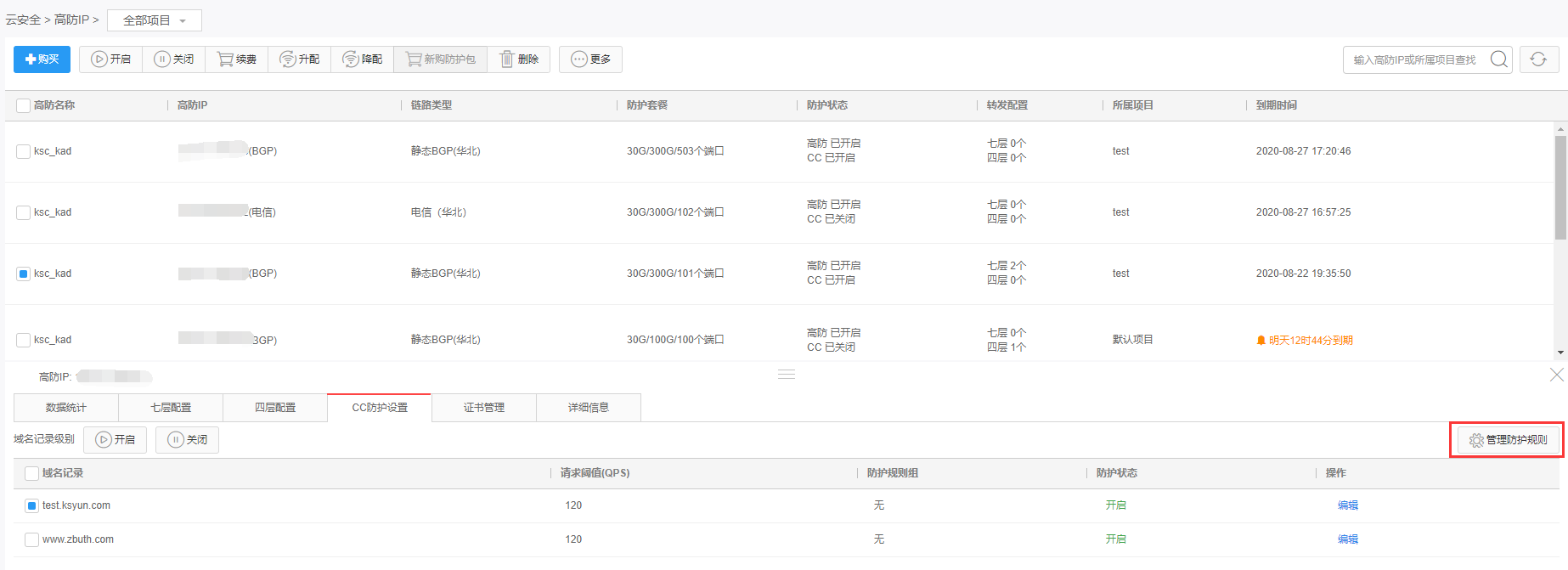Click 编辑 for www.zbuth.com
The width and height of the screenshot is (1568, 570).
[x=1348, y=539]
